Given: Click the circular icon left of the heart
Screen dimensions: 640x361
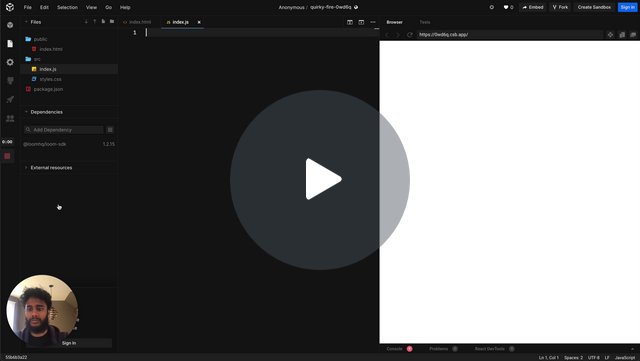Looking at the screenshot, I should (491, 7).
